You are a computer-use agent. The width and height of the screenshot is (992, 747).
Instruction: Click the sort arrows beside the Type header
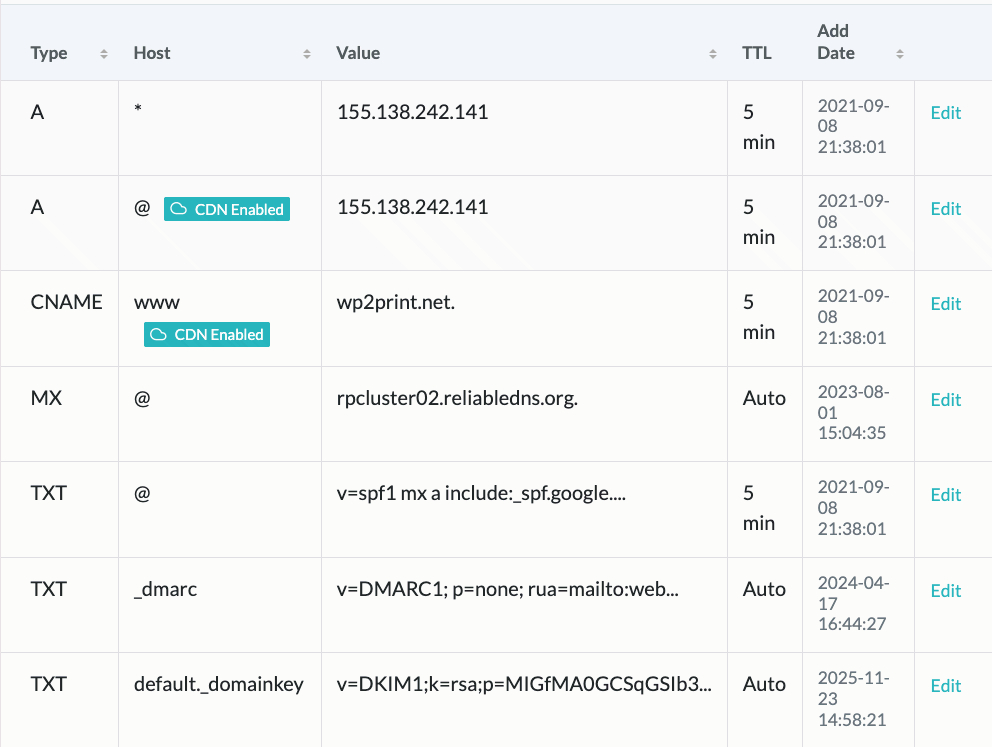(x=102, y=53)
